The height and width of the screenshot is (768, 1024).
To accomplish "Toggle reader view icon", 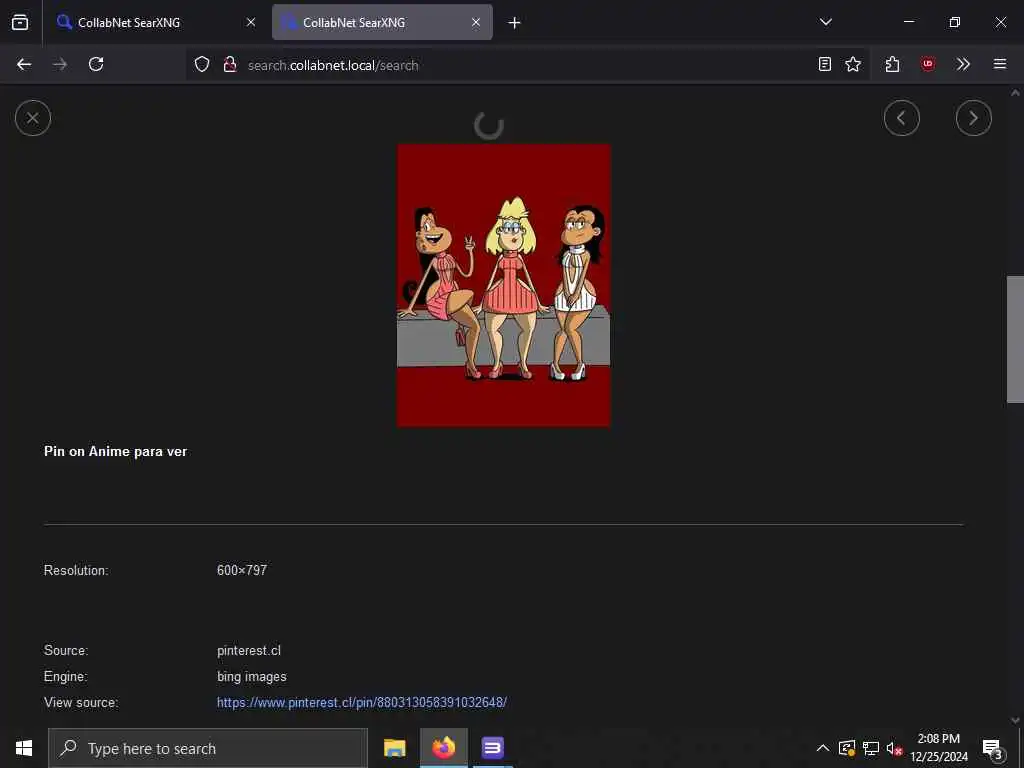I will tap(825, 64).
